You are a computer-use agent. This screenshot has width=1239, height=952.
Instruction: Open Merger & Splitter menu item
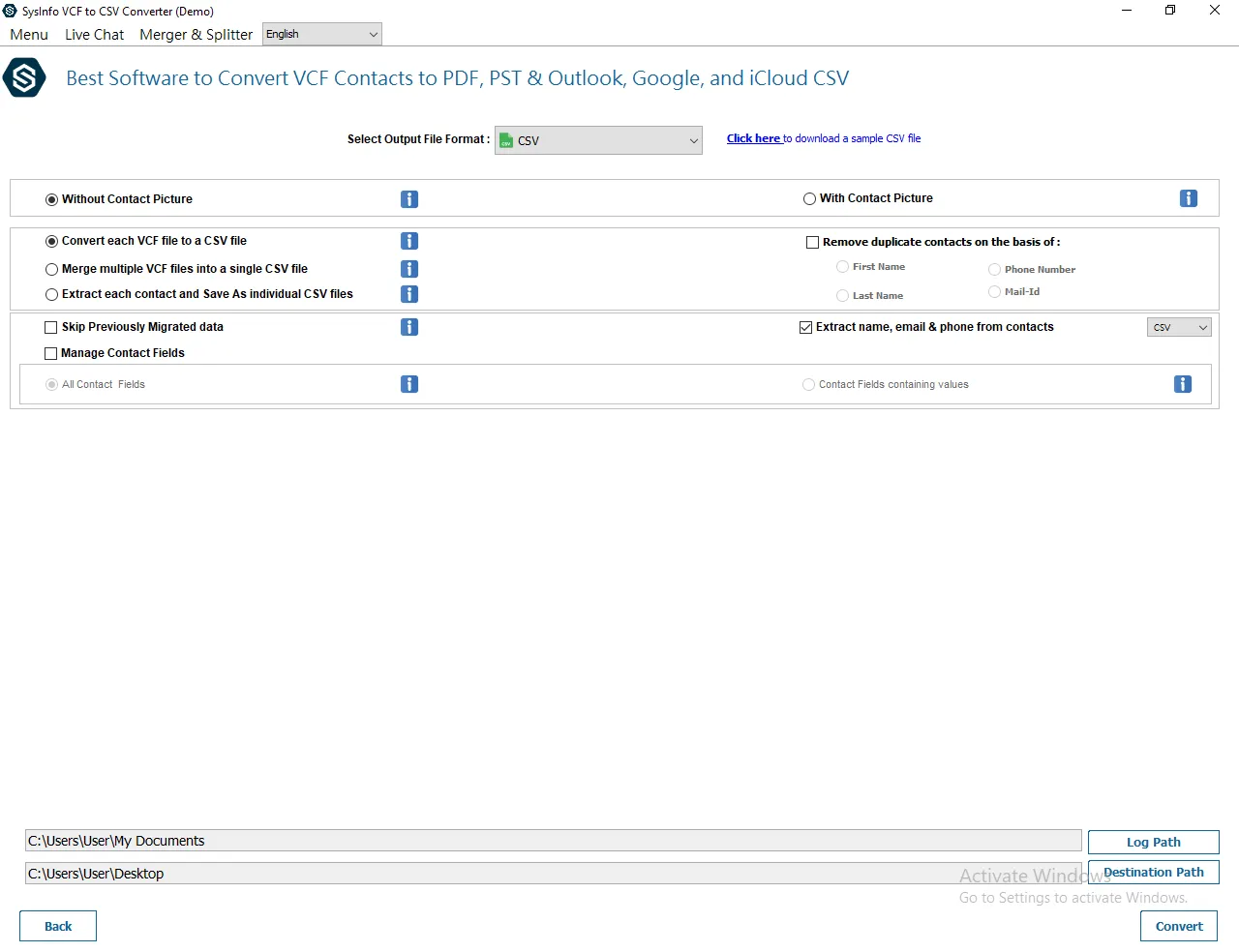pos(196,35)
